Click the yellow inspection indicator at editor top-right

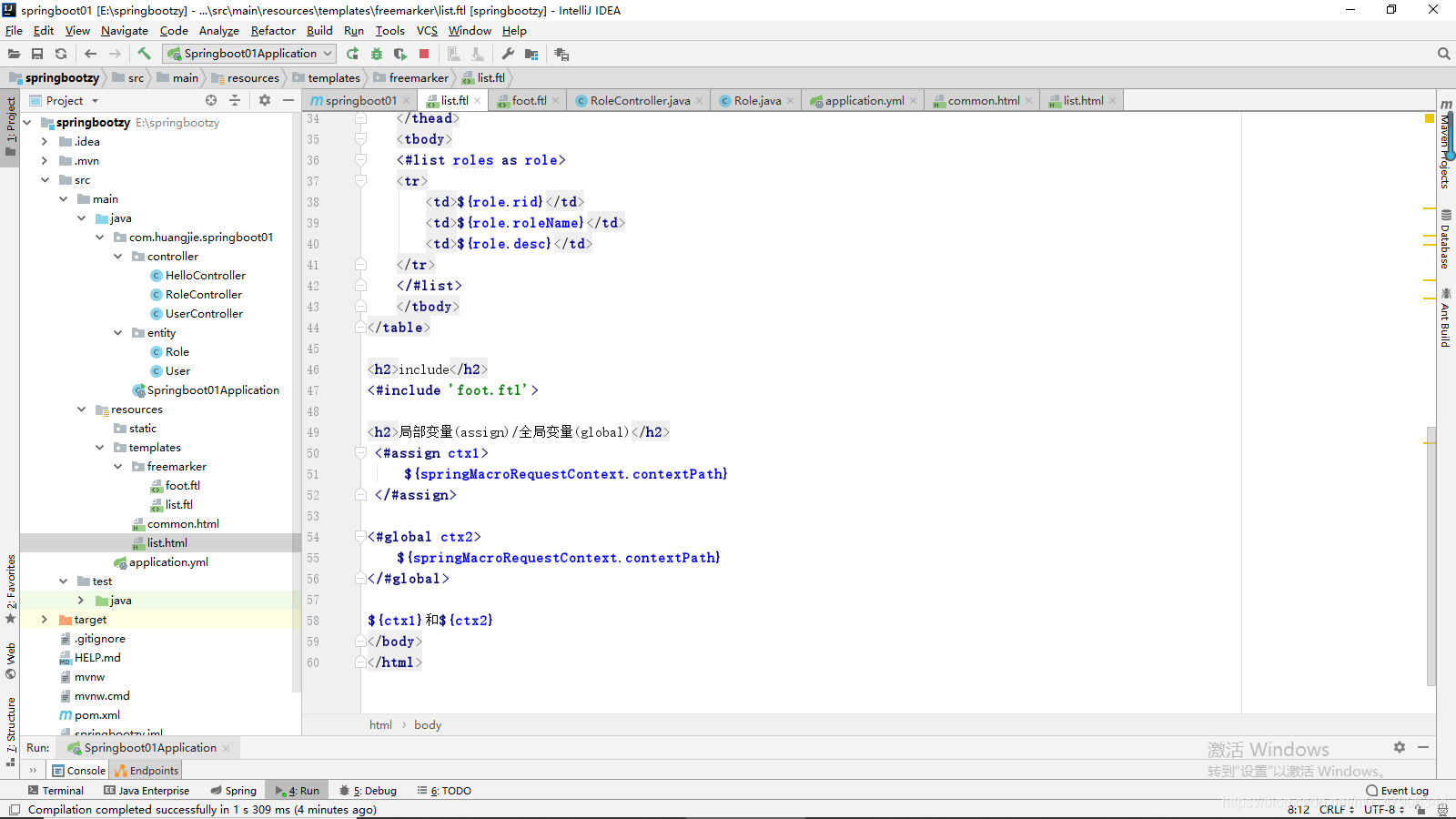(x=1430, y=118)
